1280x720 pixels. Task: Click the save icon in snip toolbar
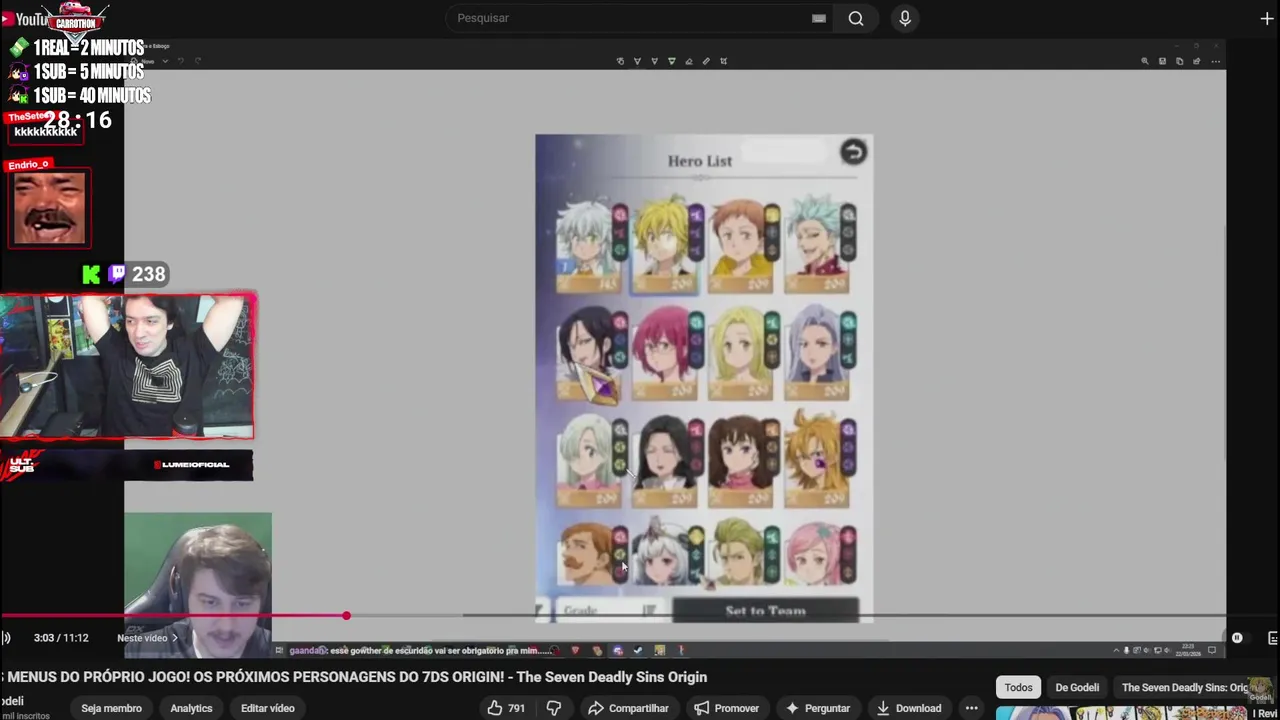tap(1162, 61)
